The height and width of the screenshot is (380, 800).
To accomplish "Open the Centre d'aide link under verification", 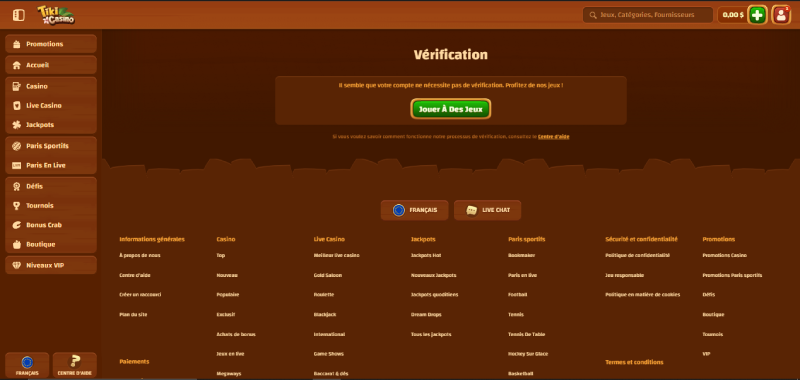I will coord(554,137).
